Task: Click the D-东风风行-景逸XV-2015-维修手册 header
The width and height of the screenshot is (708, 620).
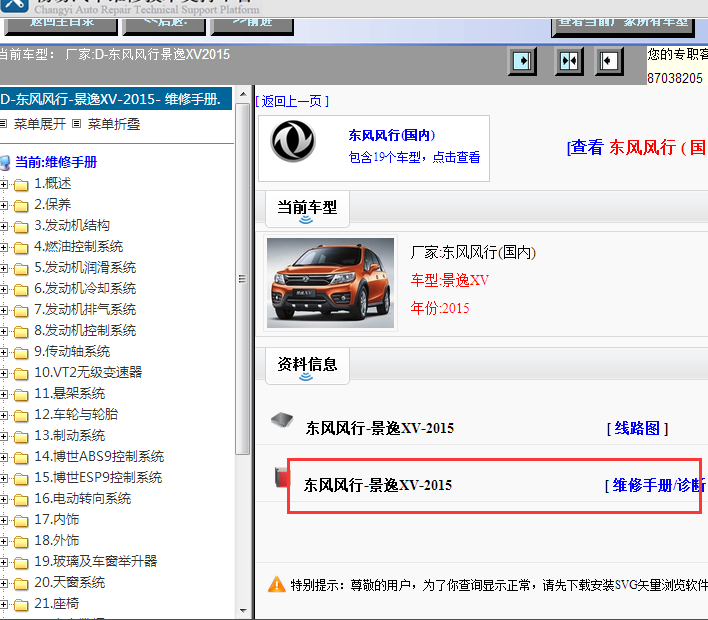Action: point(116,99)
